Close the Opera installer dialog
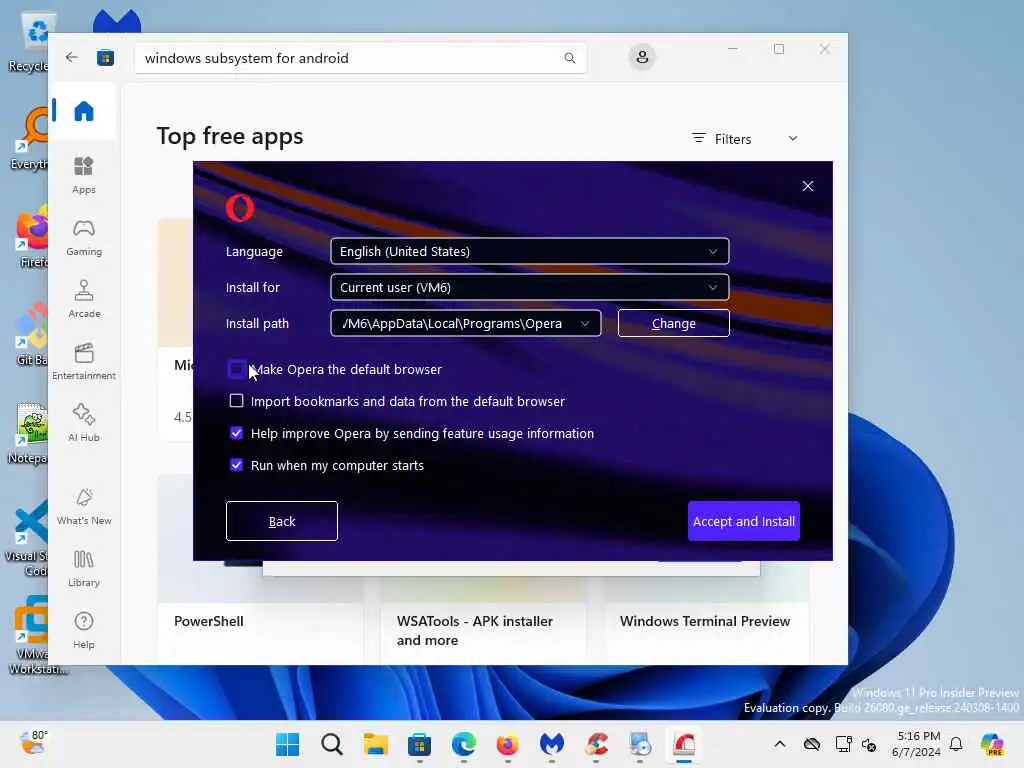Screen dimensions: 1024x768 coord(808,186)
